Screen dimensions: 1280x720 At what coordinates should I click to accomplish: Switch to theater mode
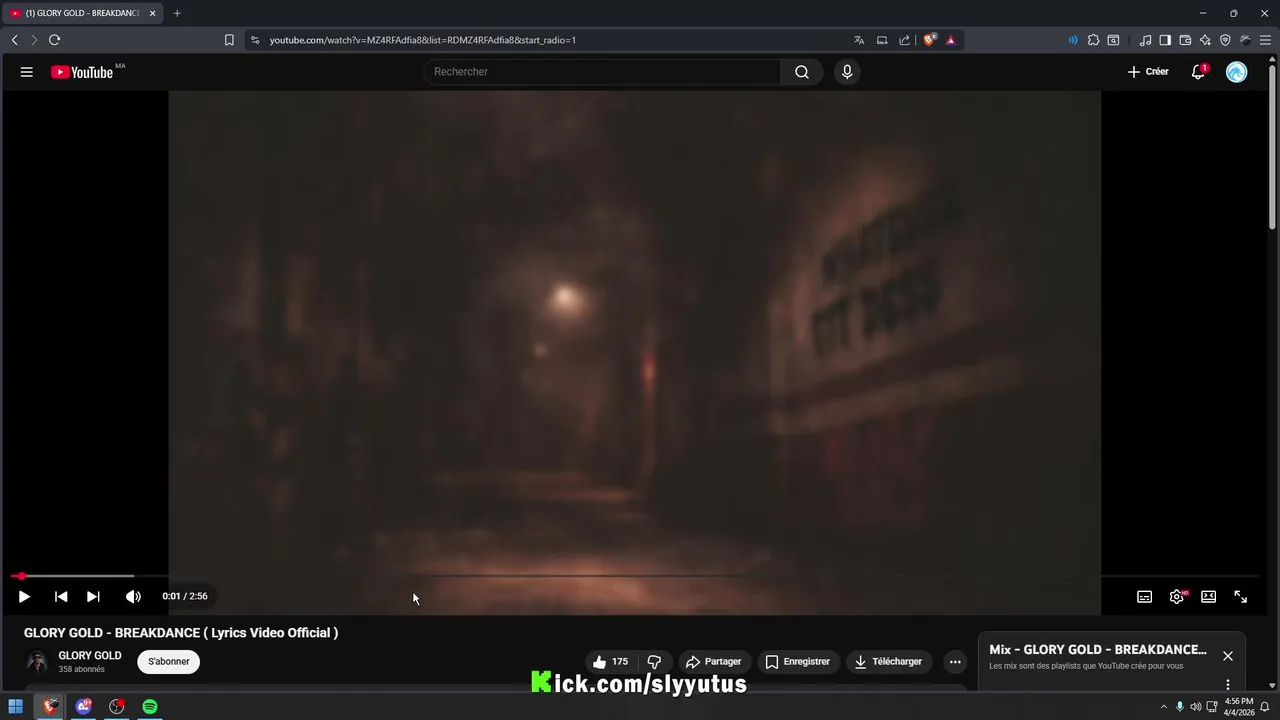1209,596
